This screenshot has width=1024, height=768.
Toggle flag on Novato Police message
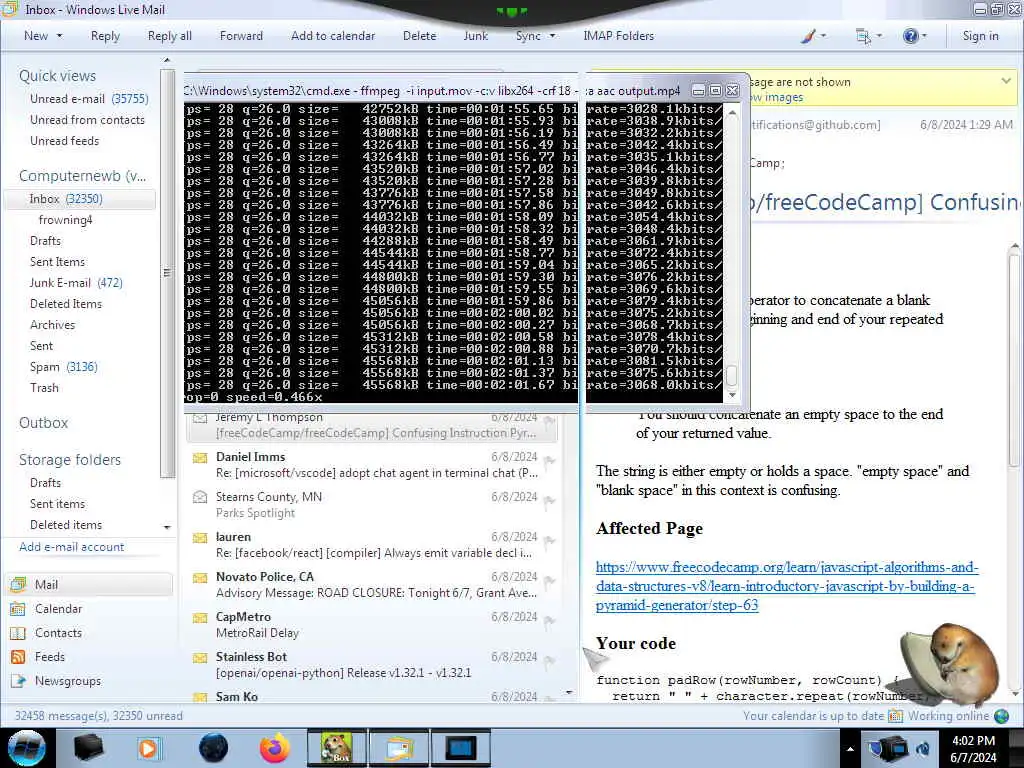tap(550, 581)
